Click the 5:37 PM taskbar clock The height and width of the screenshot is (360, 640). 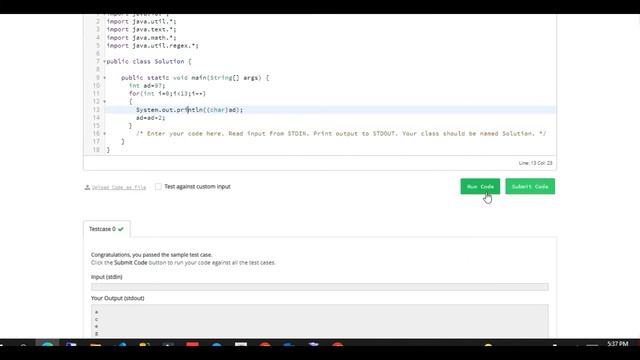pyautogui.click(x=618, y=344)
